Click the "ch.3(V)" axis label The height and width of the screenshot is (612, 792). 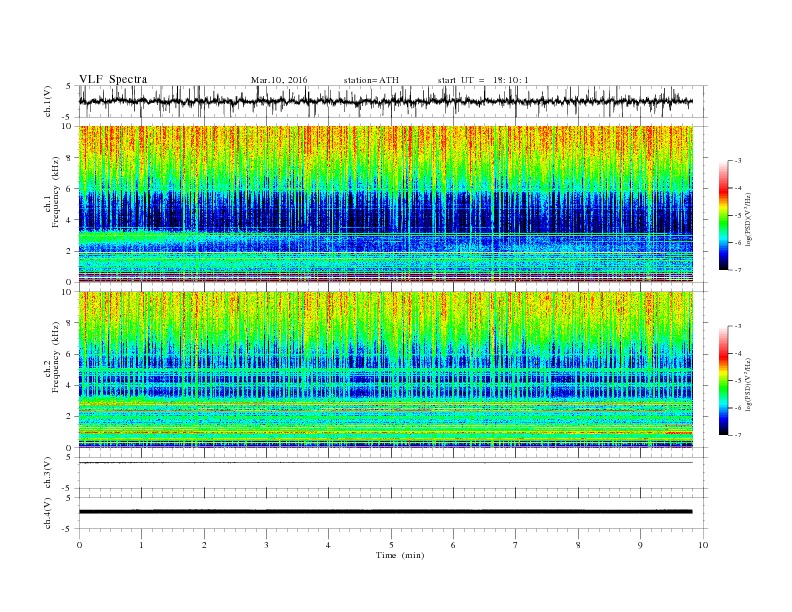(x=47, y=473)
